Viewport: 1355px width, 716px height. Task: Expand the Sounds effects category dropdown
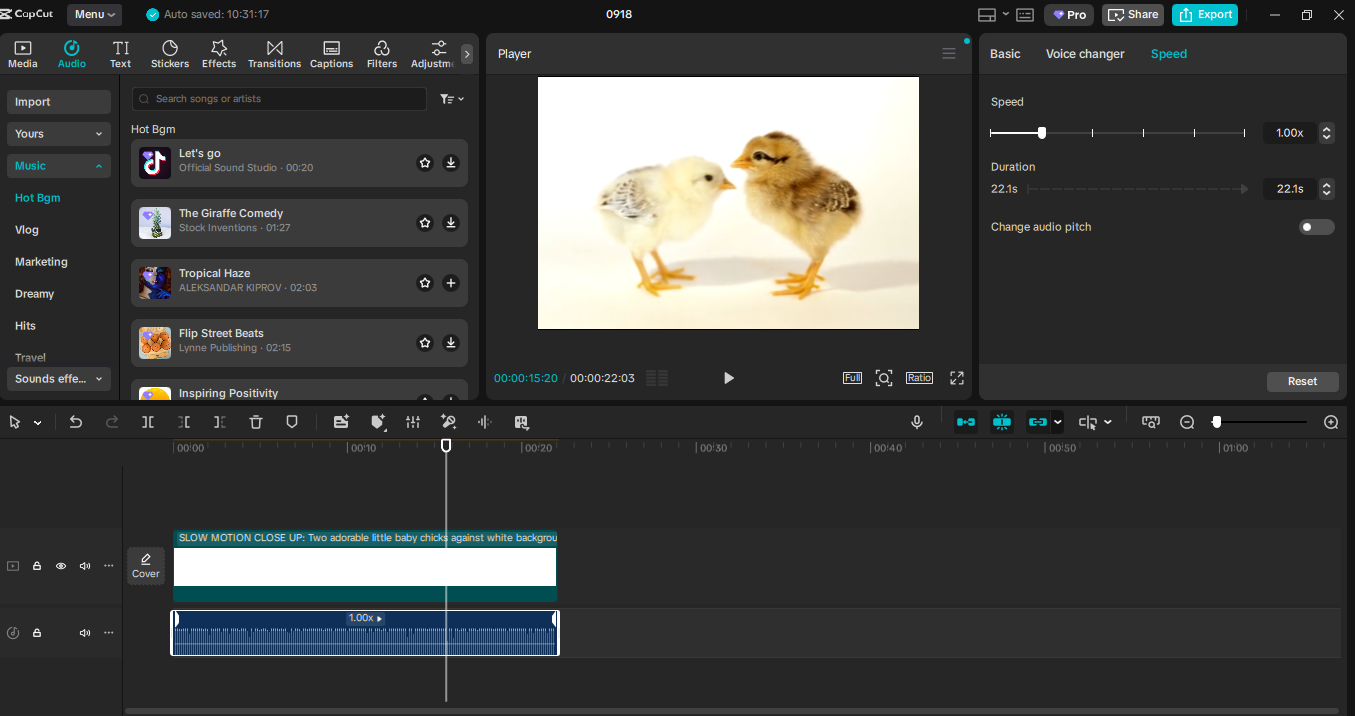(59, 379)
